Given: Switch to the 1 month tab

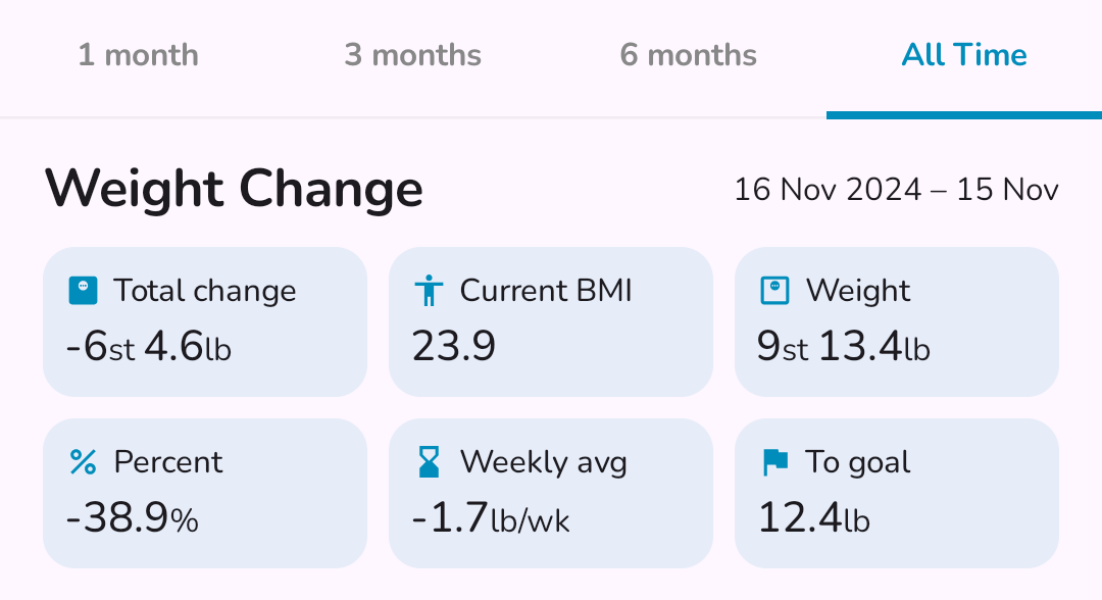Looking at the screenshot, I should pos(138,55).
